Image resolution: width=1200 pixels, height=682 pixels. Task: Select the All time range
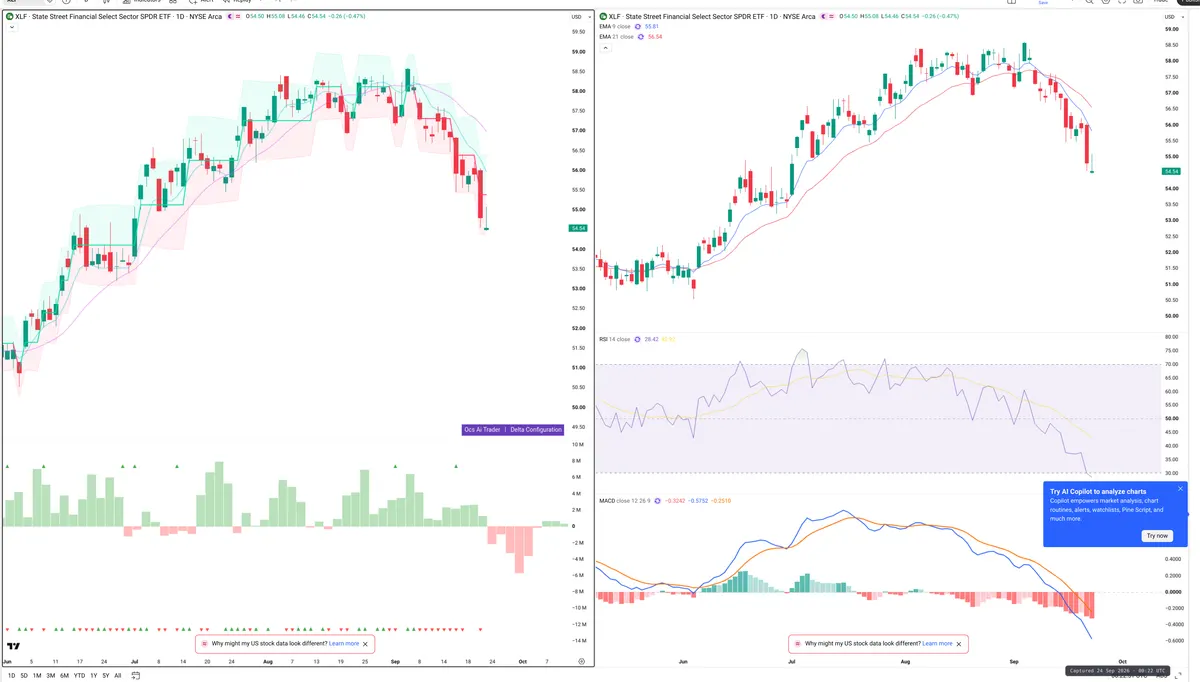click(118, 675)
